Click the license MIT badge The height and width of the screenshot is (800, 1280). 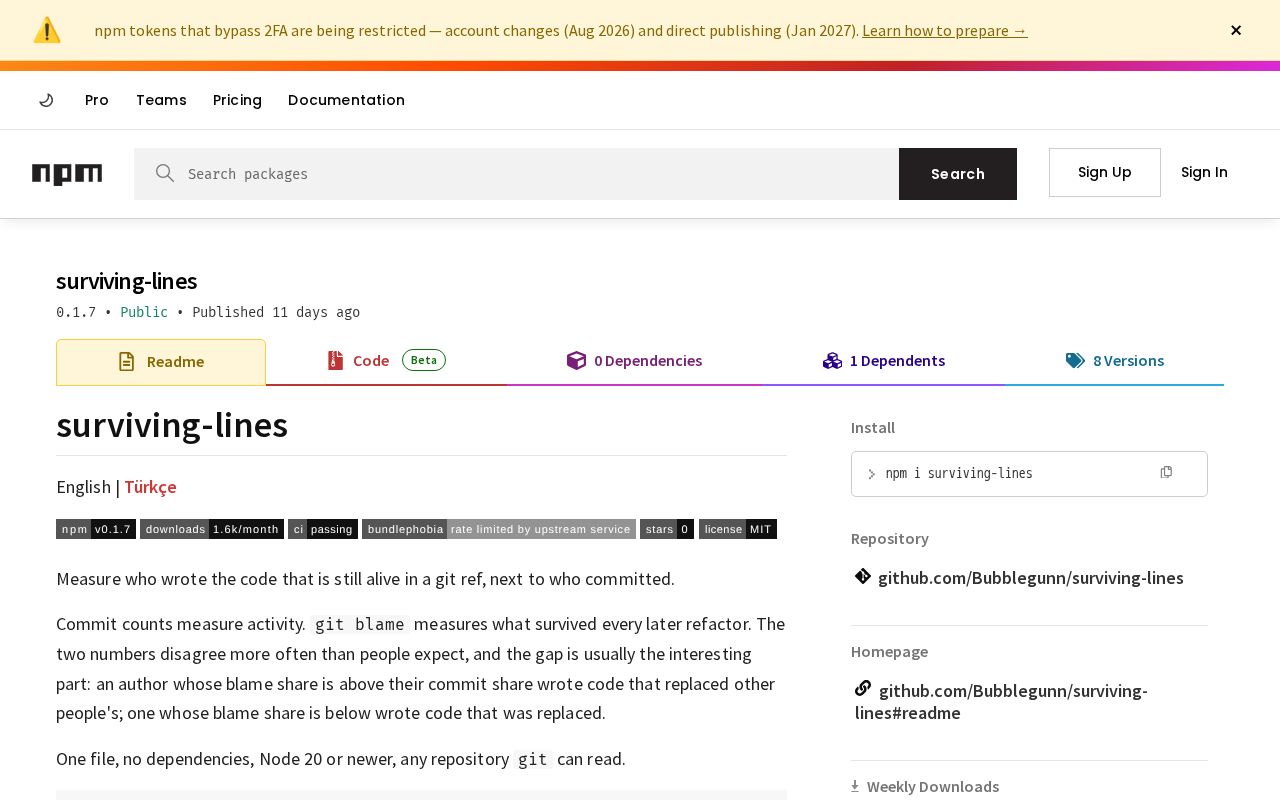738,529
